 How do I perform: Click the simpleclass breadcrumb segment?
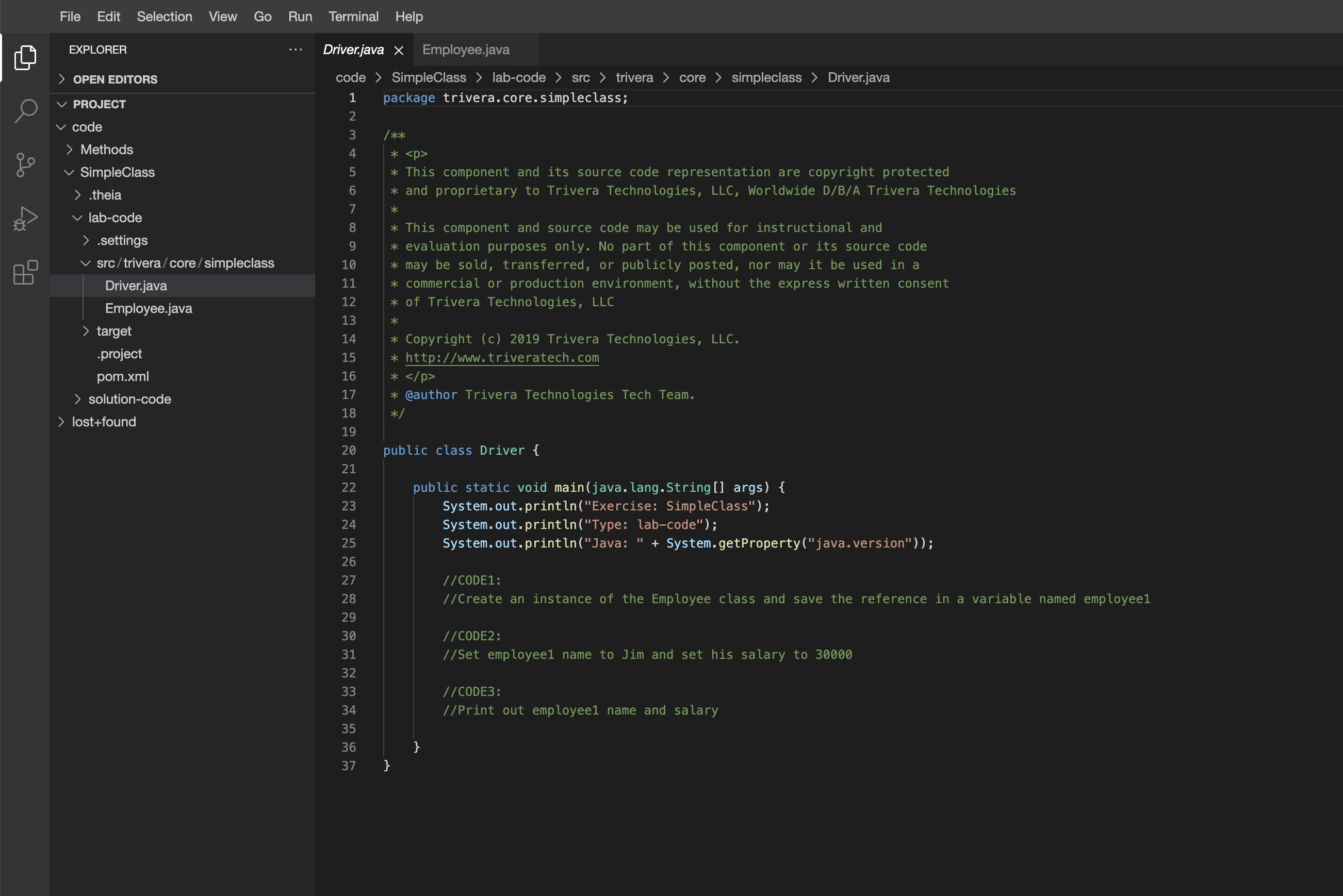click(x=766, y=78)
